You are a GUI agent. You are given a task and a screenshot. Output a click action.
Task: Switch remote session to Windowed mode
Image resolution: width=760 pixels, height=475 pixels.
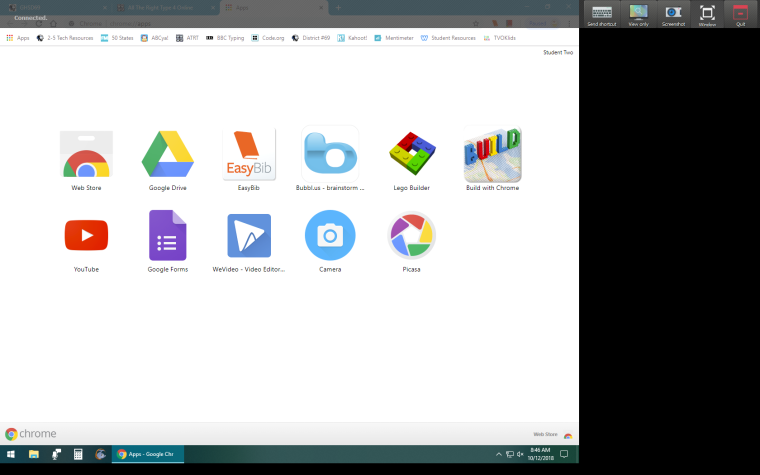pos(707,15)
